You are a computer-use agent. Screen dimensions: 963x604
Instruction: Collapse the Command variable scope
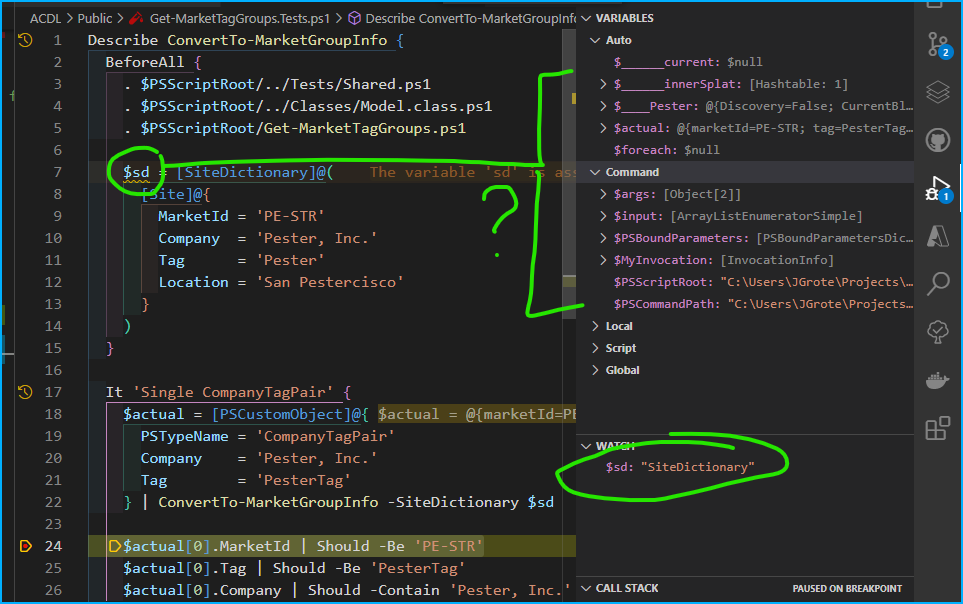pyautogui.click(x=595, y=172)
